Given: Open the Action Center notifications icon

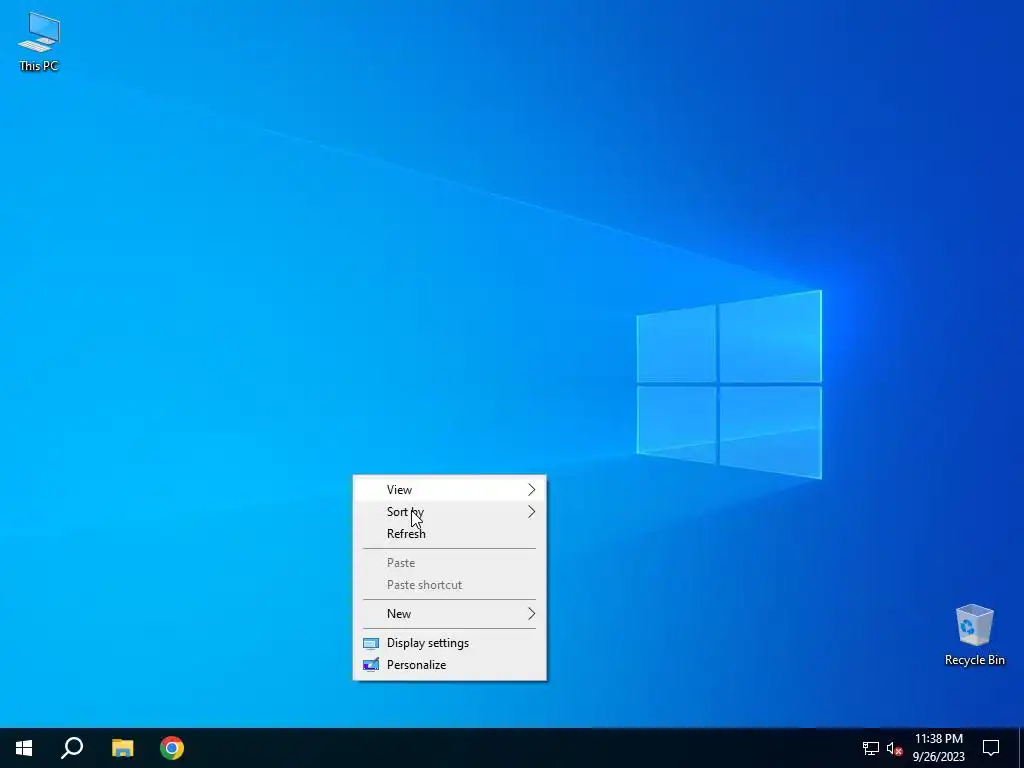Looking at the screenshot, I should (991, 748).
